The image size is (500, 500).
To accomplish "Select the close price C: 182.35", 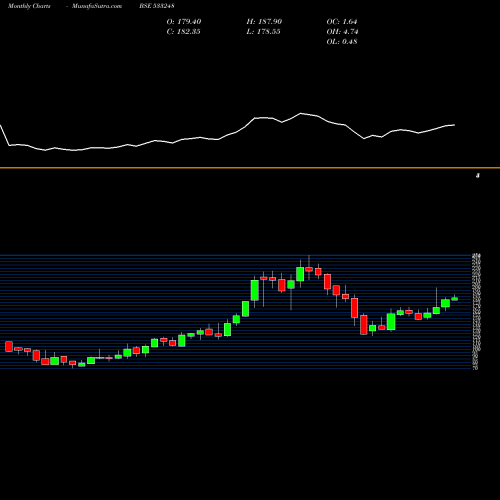I will point(183,31).
